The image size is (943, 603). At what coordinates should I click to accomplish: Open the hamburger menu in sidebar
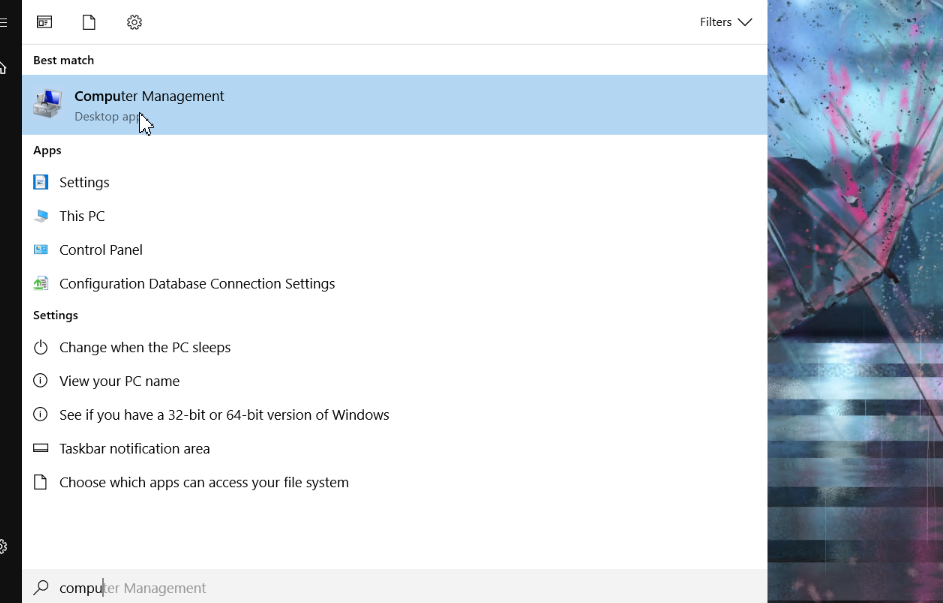point(3,22)
